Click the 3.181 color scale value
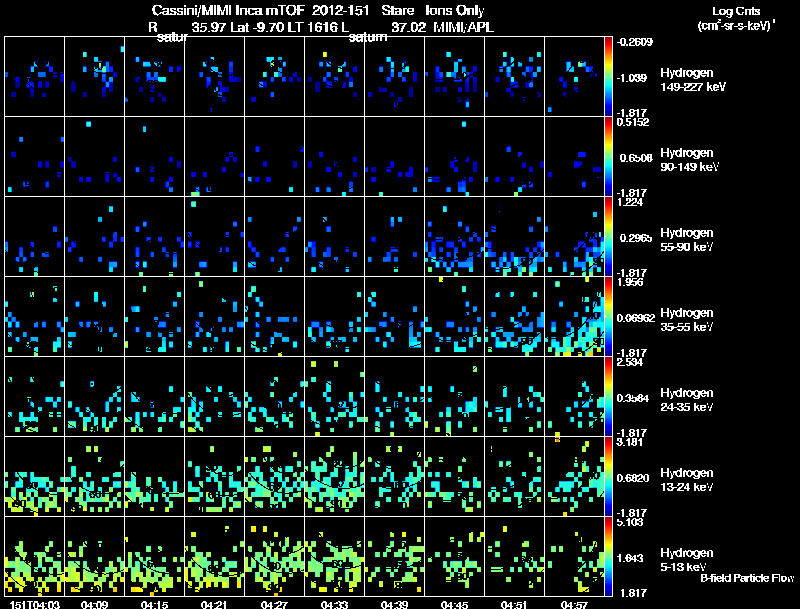The height and width of the screenshot is (609, 800). pyautogui.click(x=630, y=442)
